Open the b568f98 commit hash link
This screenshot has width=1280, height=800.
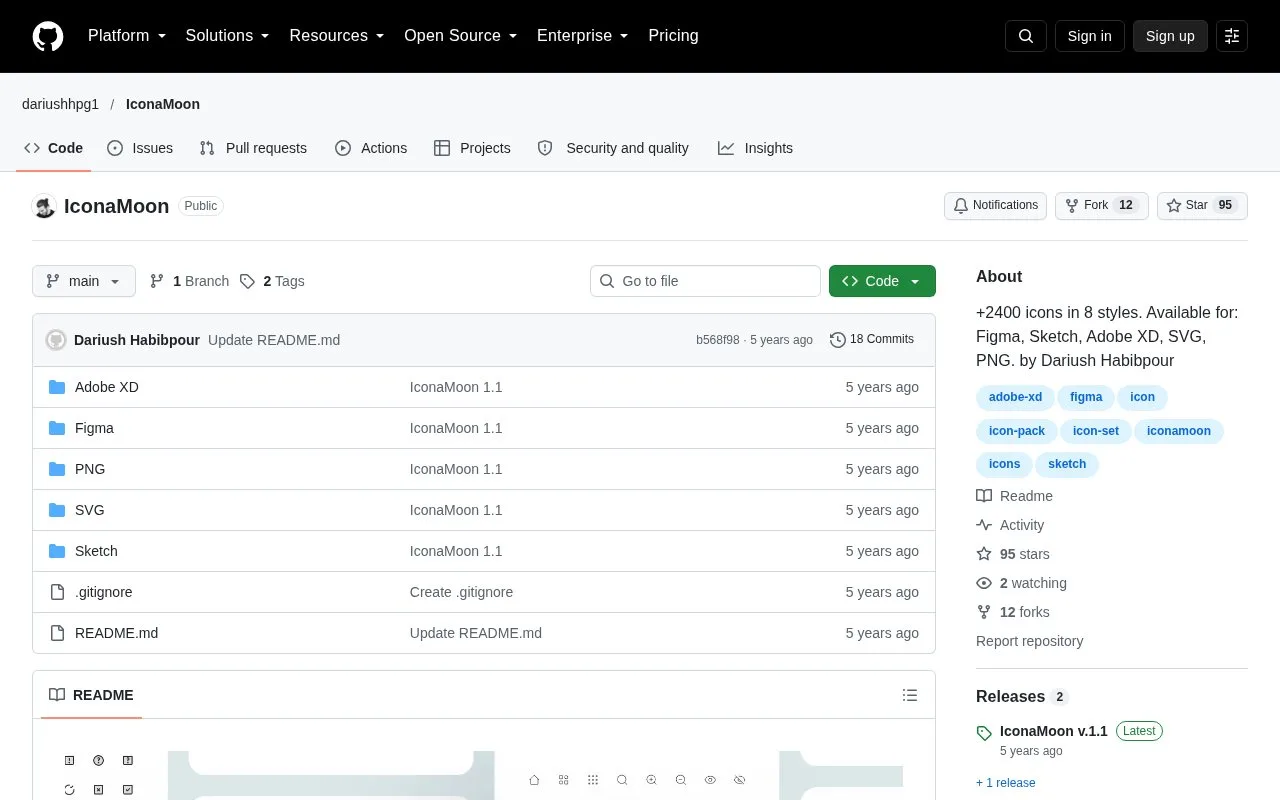click(x=718, y=340)
